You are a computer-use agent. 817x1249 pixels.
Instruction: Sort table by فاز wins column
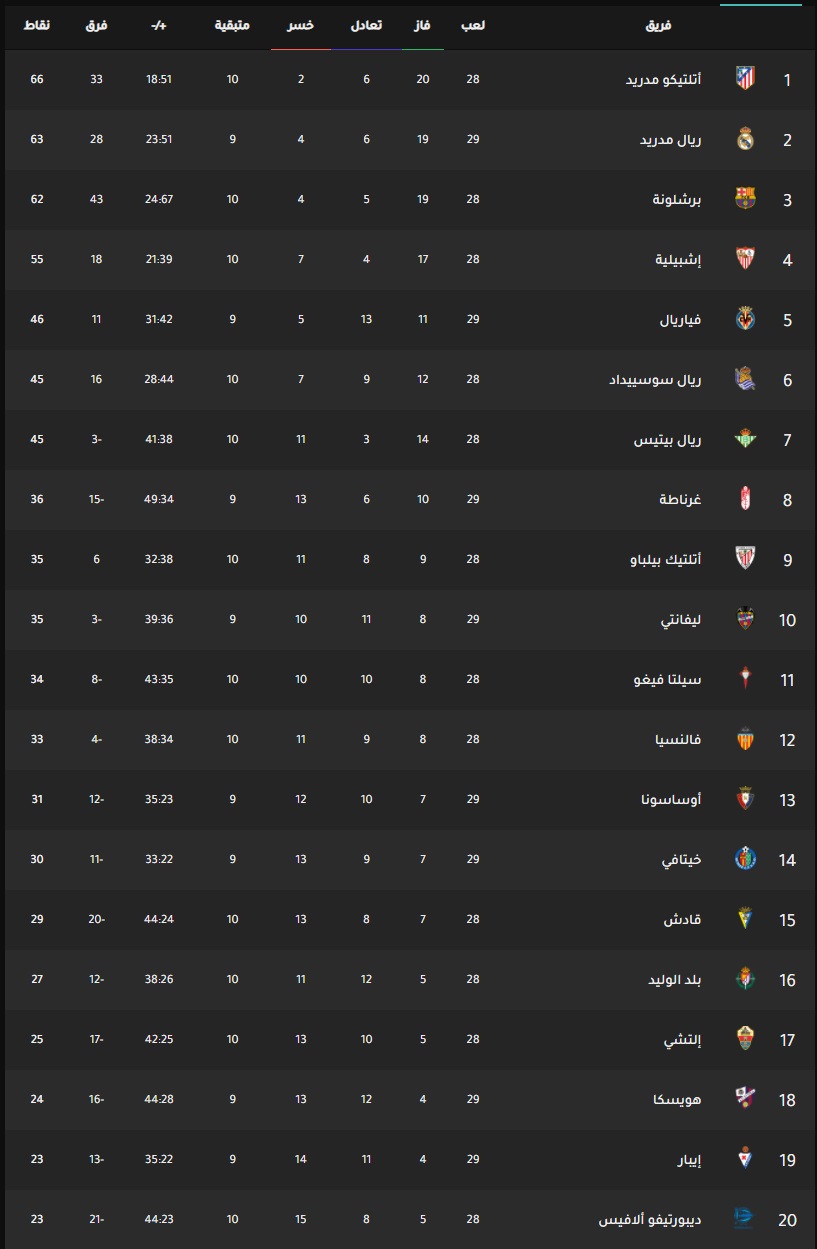point(423,25)
